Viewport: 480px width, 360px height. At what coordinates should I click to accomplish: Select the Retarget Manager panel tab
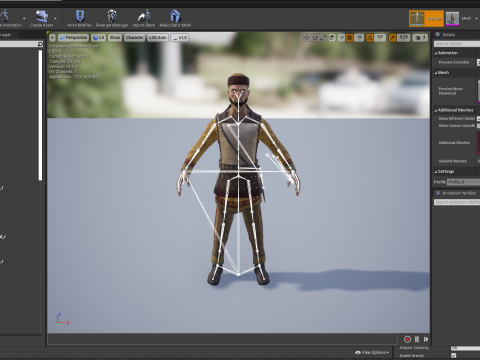pos(7,35)
